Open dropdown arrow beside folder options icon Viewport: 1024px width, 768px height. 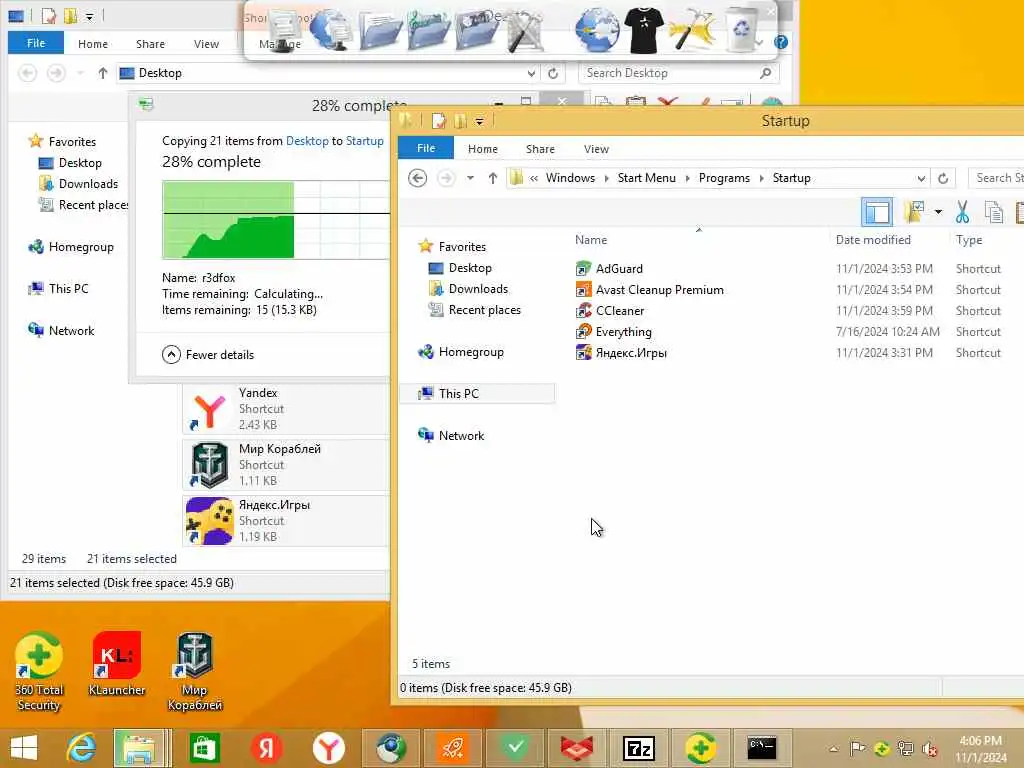[938, 212]
